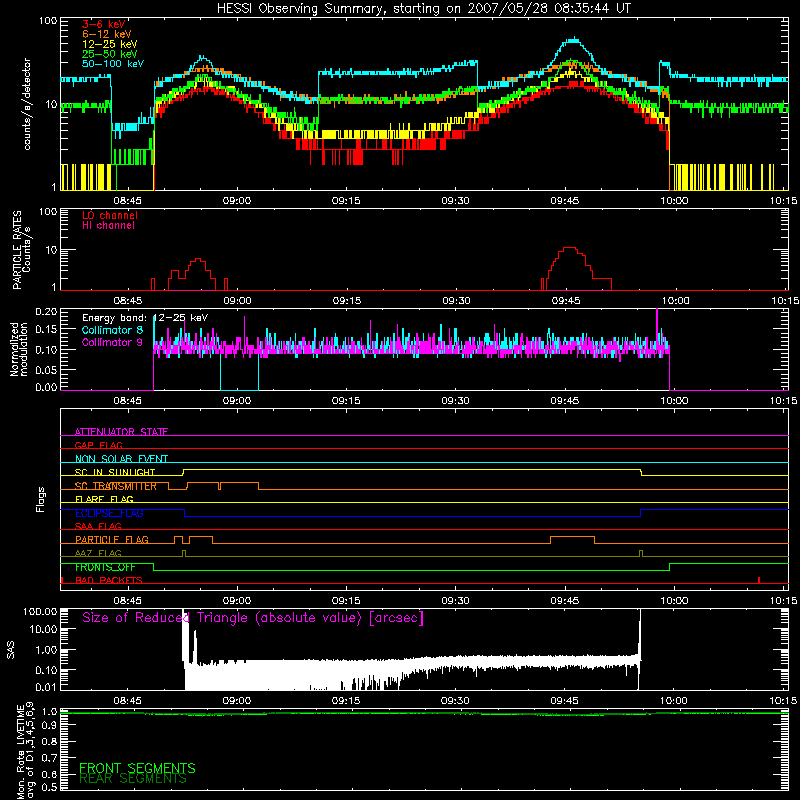Click the 'NON SOLAR EVENT' flag label
Screen dimensions: 800x800
(x=121, y=459)
